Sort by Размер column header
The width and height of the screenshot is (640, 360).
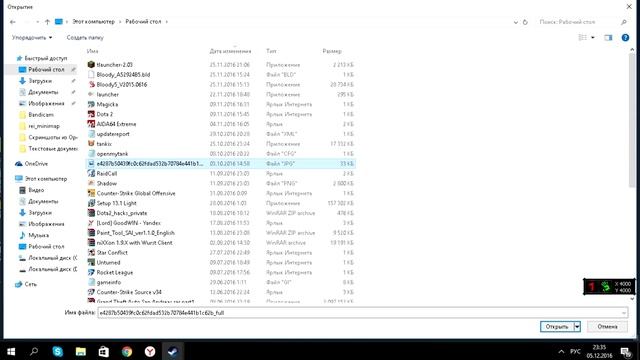pos(332,51)
